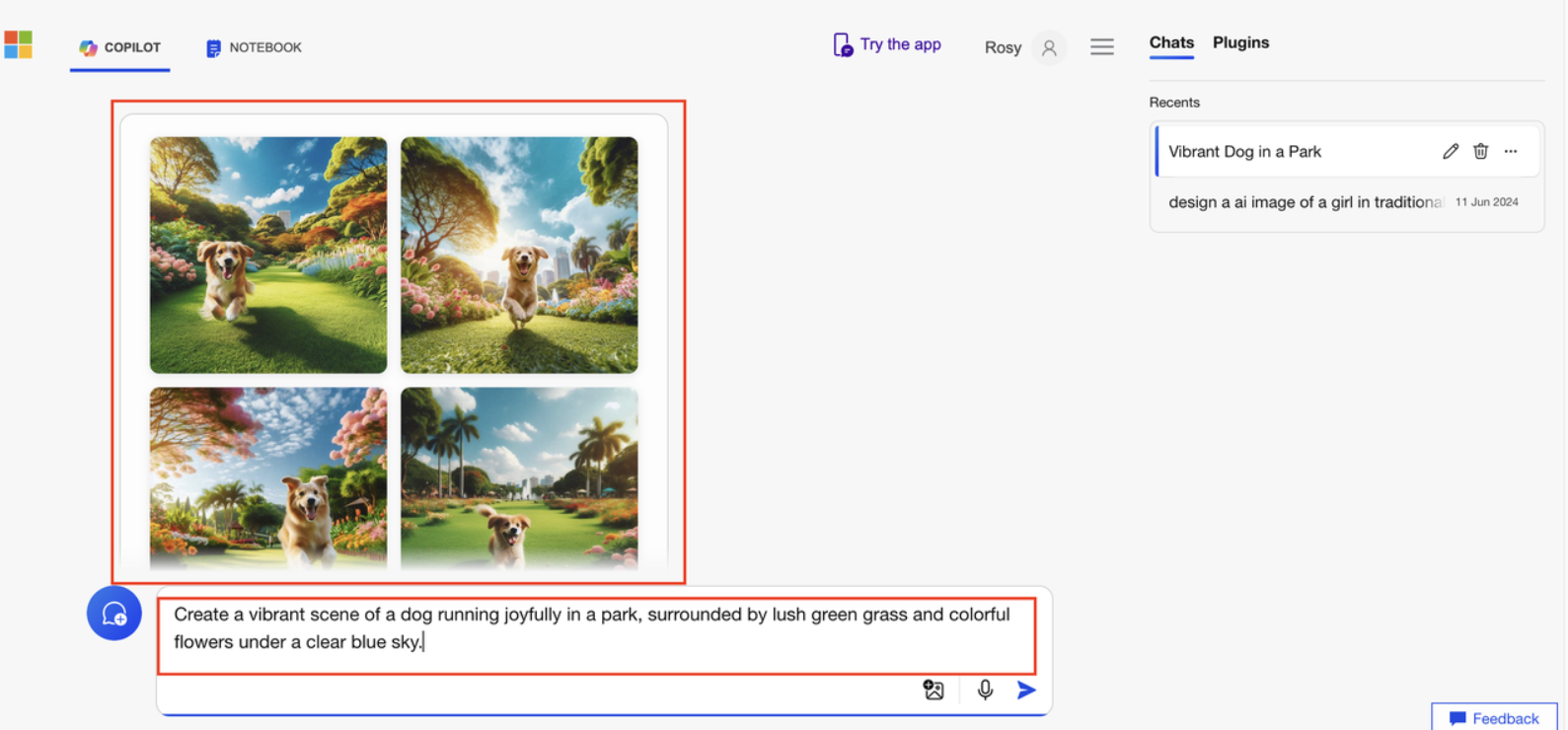Image resolution: width=1568 pixels, height=730 pixels.
Task: Open more options for Vibrant Dog chat
Action: [x=1511, y=151]
